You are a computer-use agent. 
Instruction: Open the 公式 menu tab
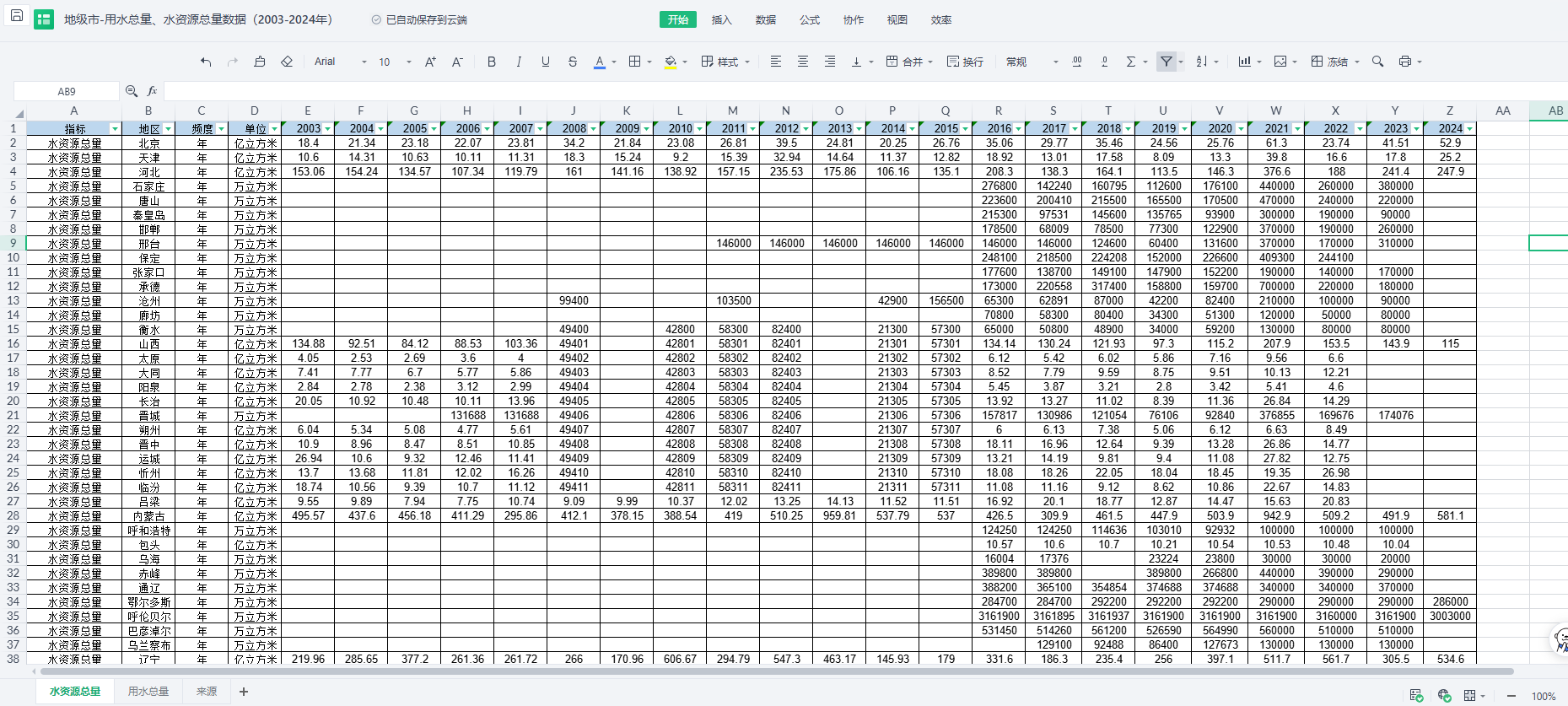click(x=810, y=19)
